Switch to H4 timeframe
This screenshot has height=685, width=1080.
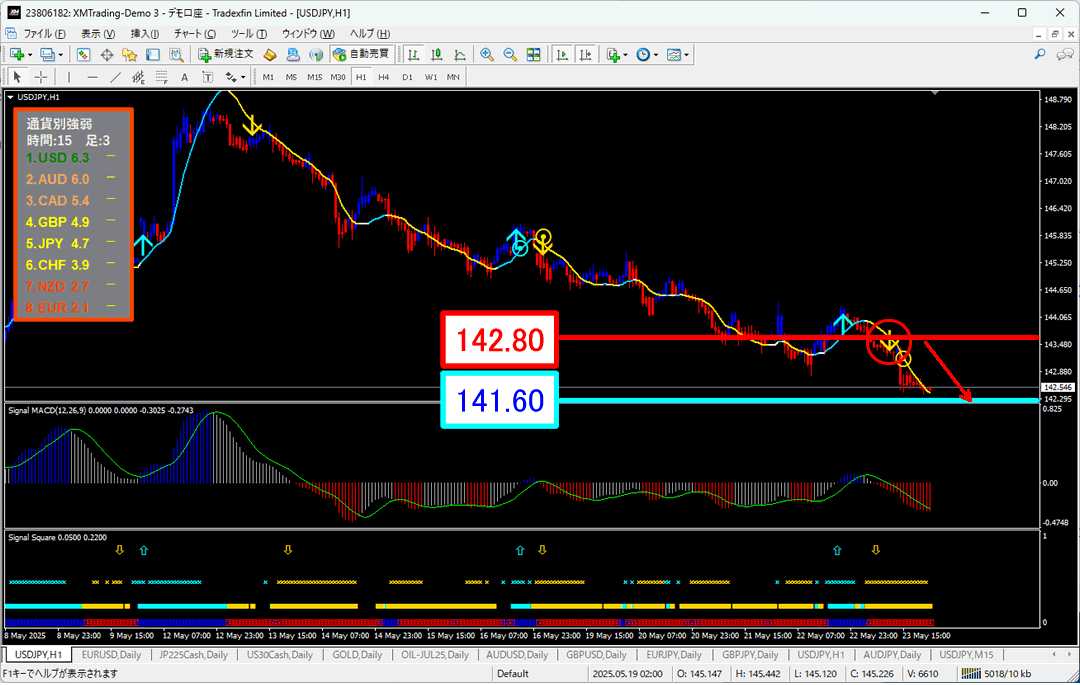pyautogui.click(x=384, y=77)
